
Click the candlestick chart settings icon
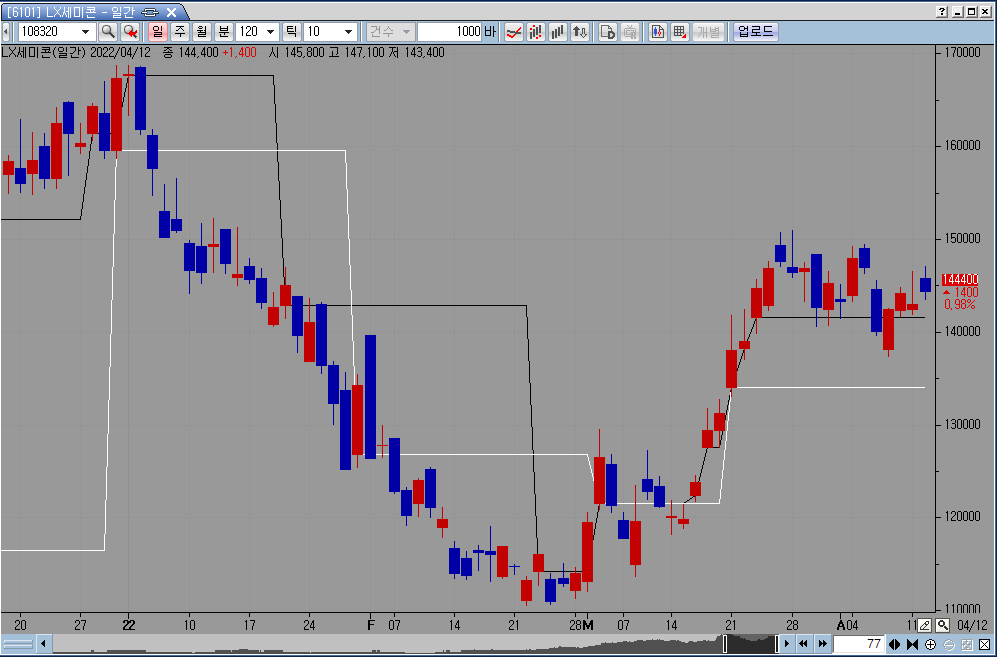click(657, 31)
